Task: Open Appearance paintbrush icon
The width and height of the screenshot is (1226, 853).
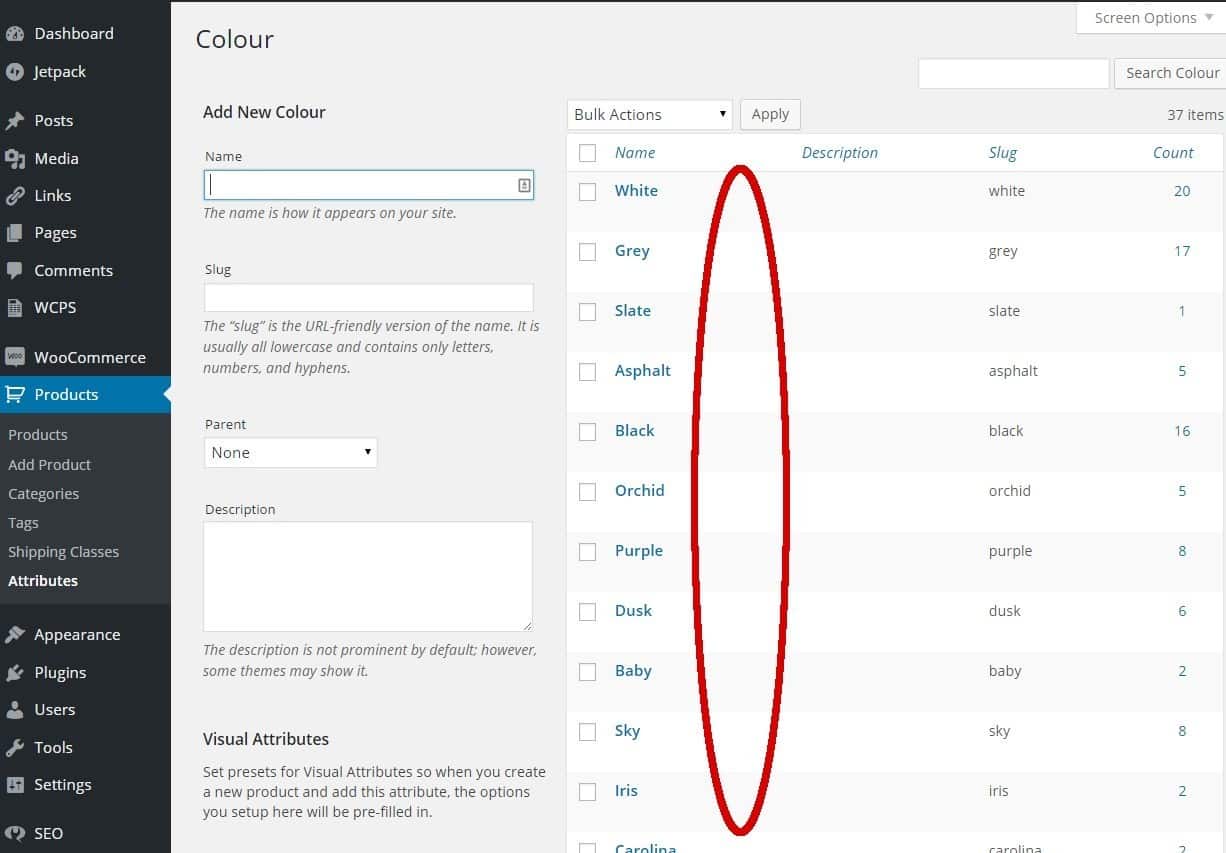Action: [x=14, y=635]
